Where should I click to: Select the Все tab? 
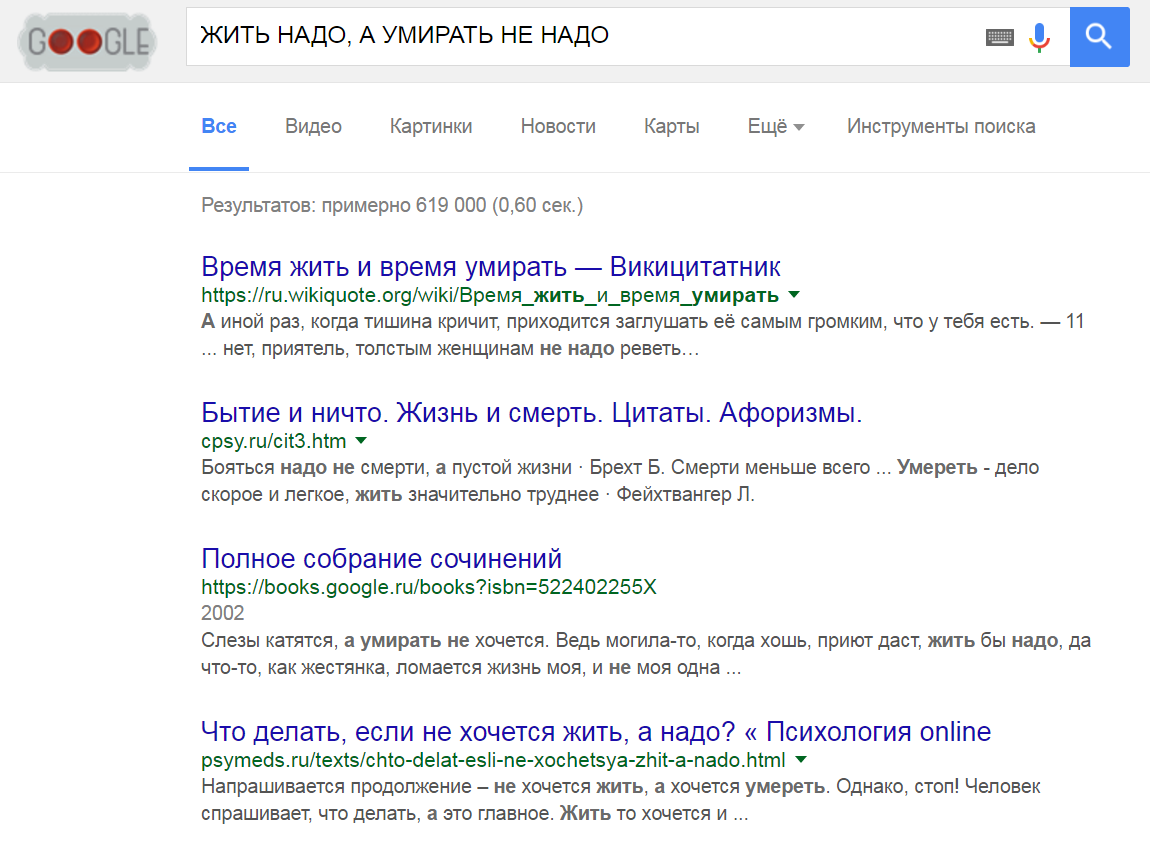tap(219, 126)
